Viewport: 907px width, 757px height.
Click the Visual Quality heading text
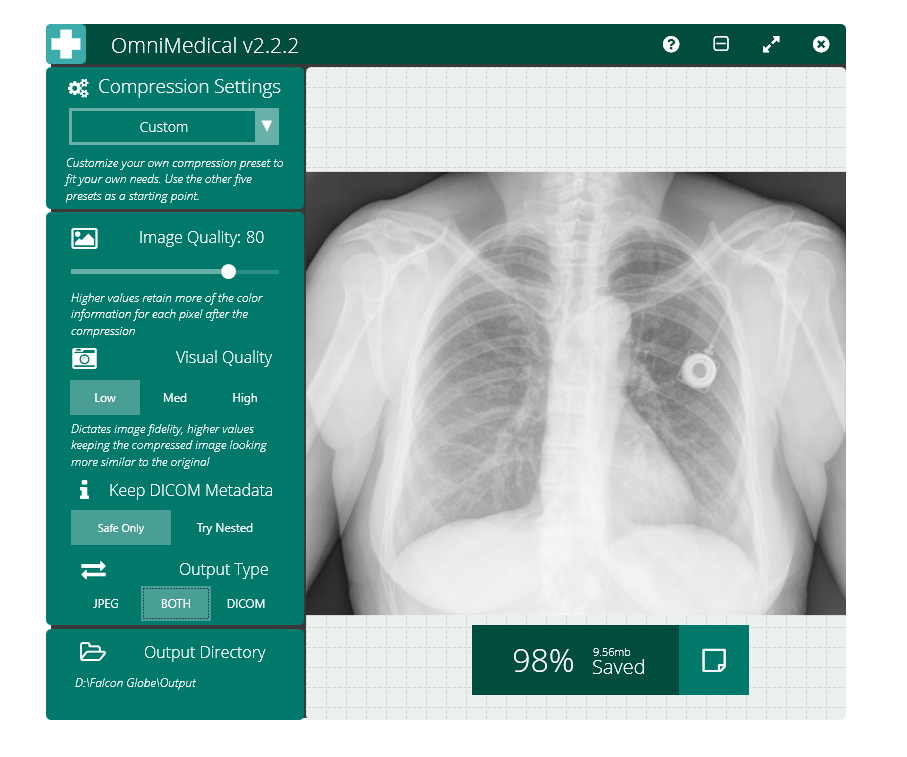pos(224,357)
